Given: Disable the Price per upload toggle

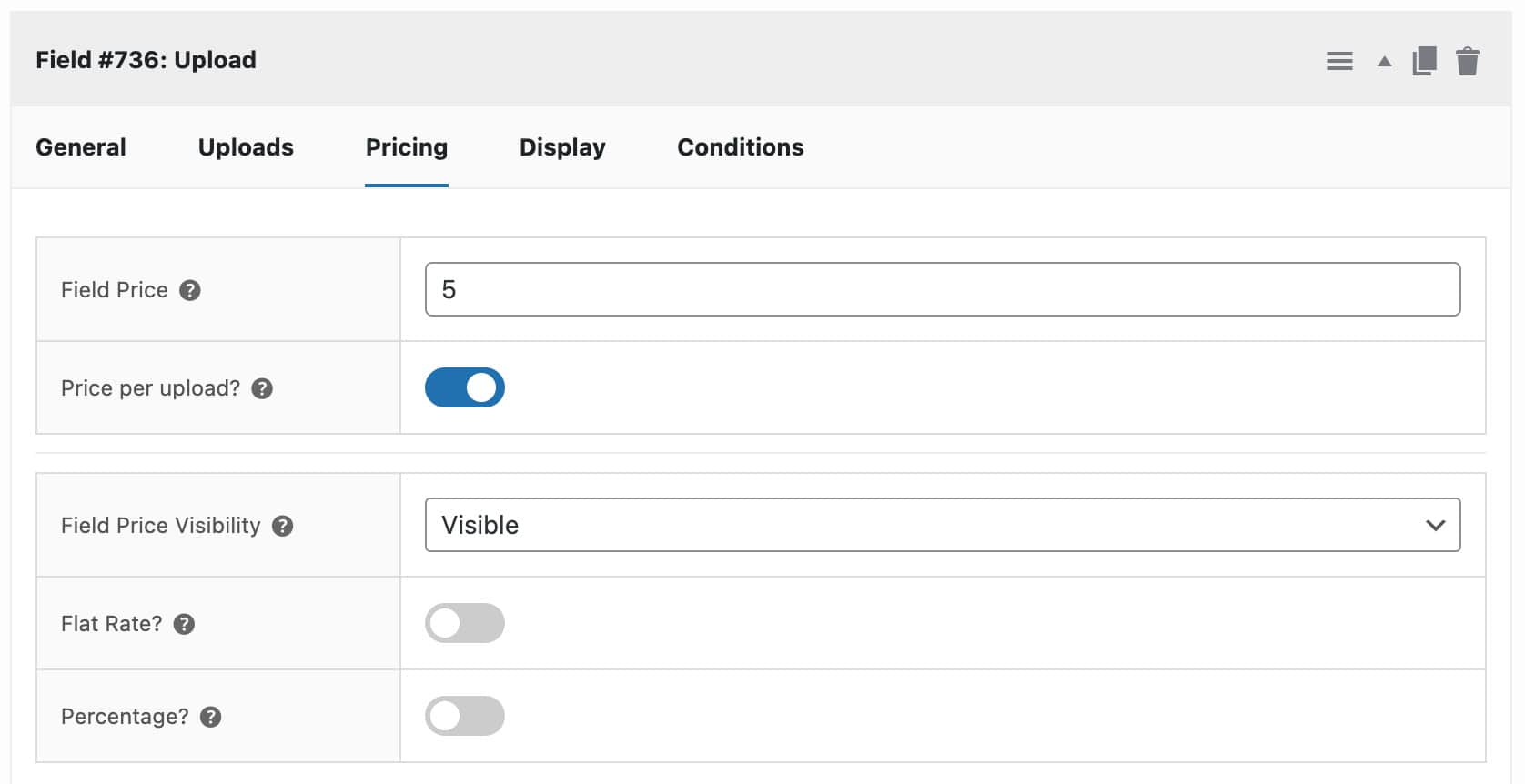Looking at the screenshot, I should [465, 387].
